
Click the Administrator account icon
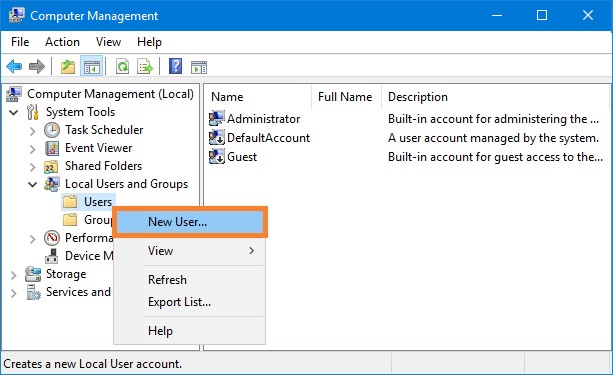(x=217, y=118)
